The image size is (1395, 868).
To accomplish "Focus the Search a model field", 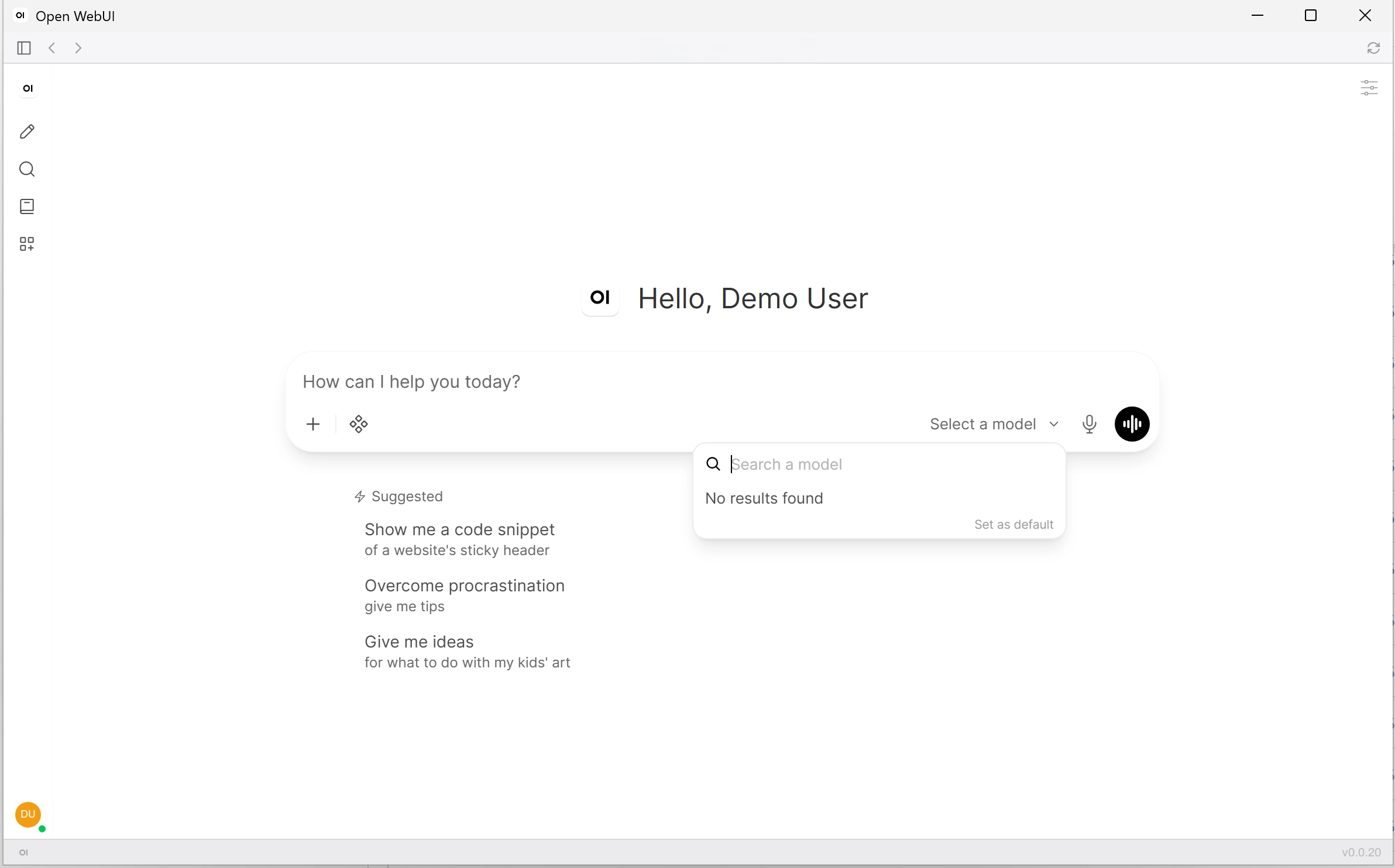I will coord(892,464).
